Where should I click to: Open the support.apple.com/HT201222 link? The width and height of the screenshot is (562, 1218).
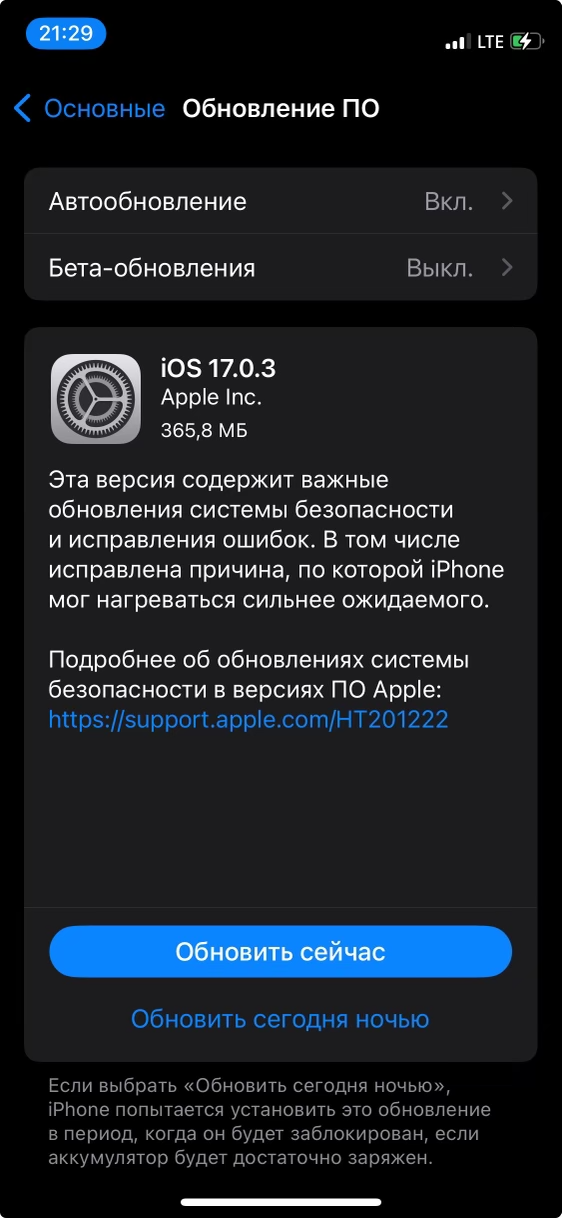point(248,719)
